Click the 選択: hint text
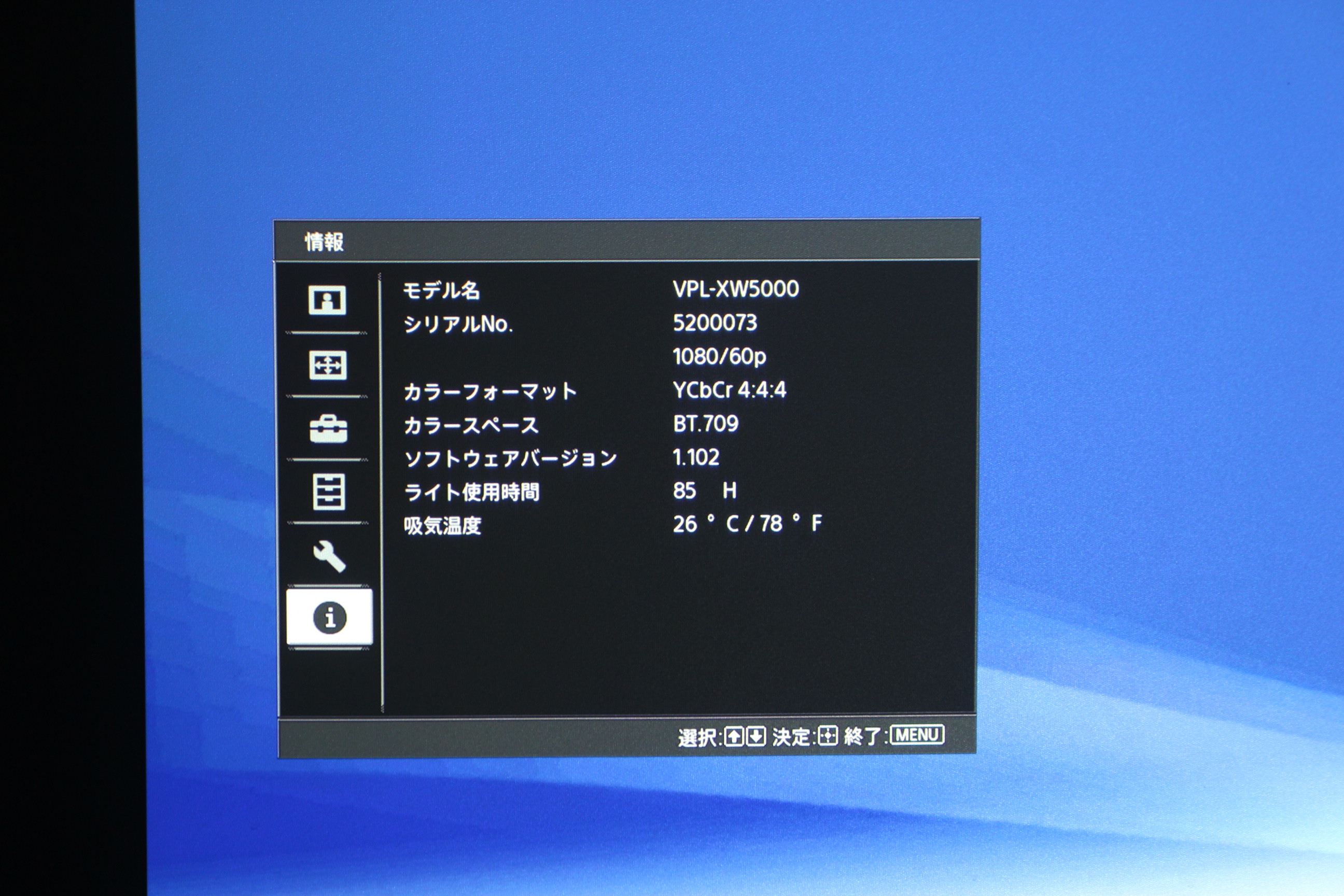1344x896 pixels. point(700,738)
